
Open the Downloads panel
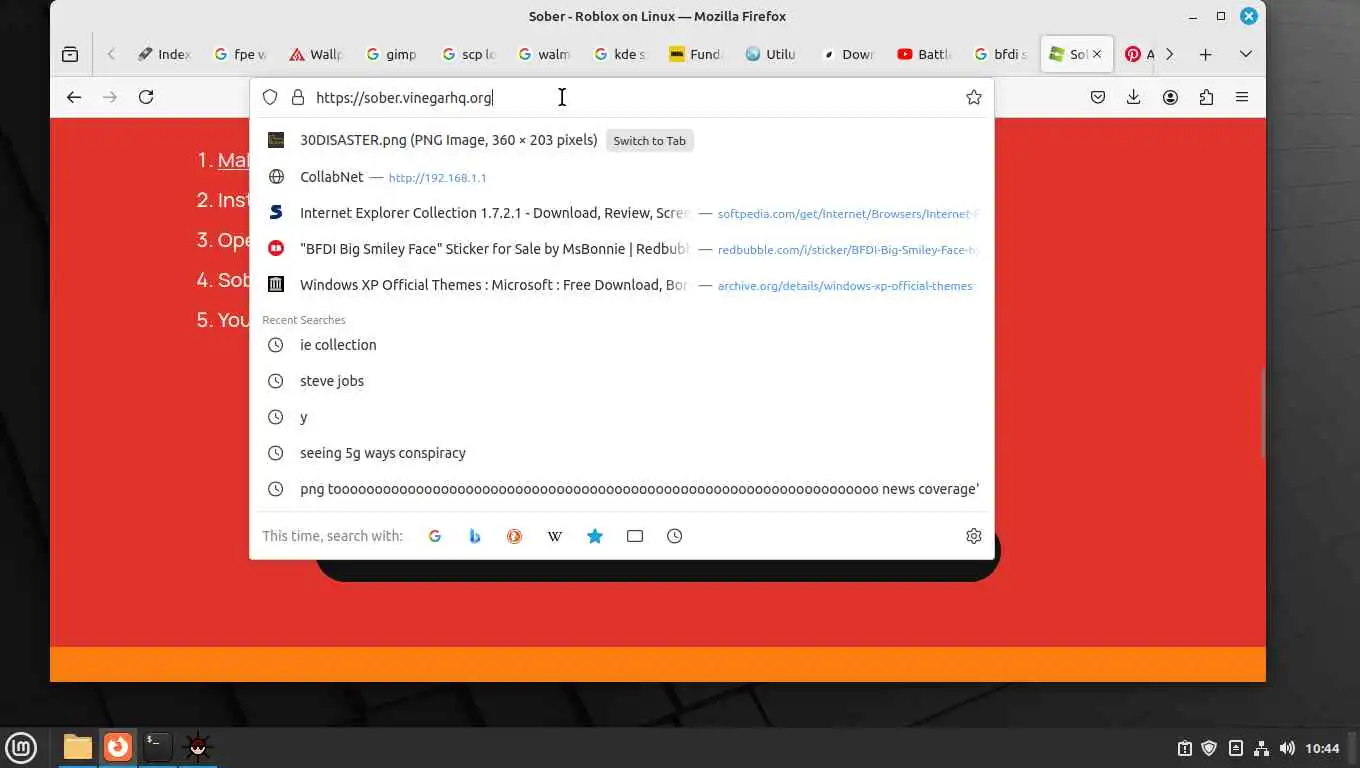click(x=1134, y=97)
